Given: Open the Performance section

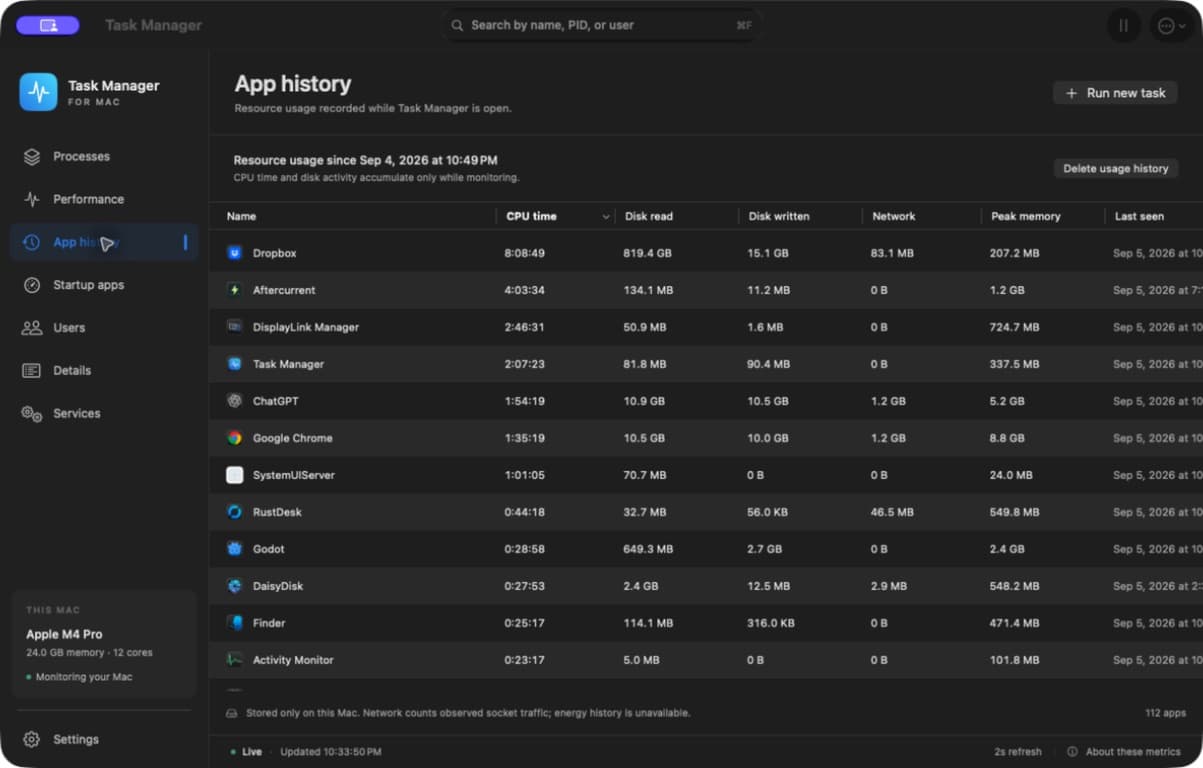Looking at the screenshot, I should (104, 199).
